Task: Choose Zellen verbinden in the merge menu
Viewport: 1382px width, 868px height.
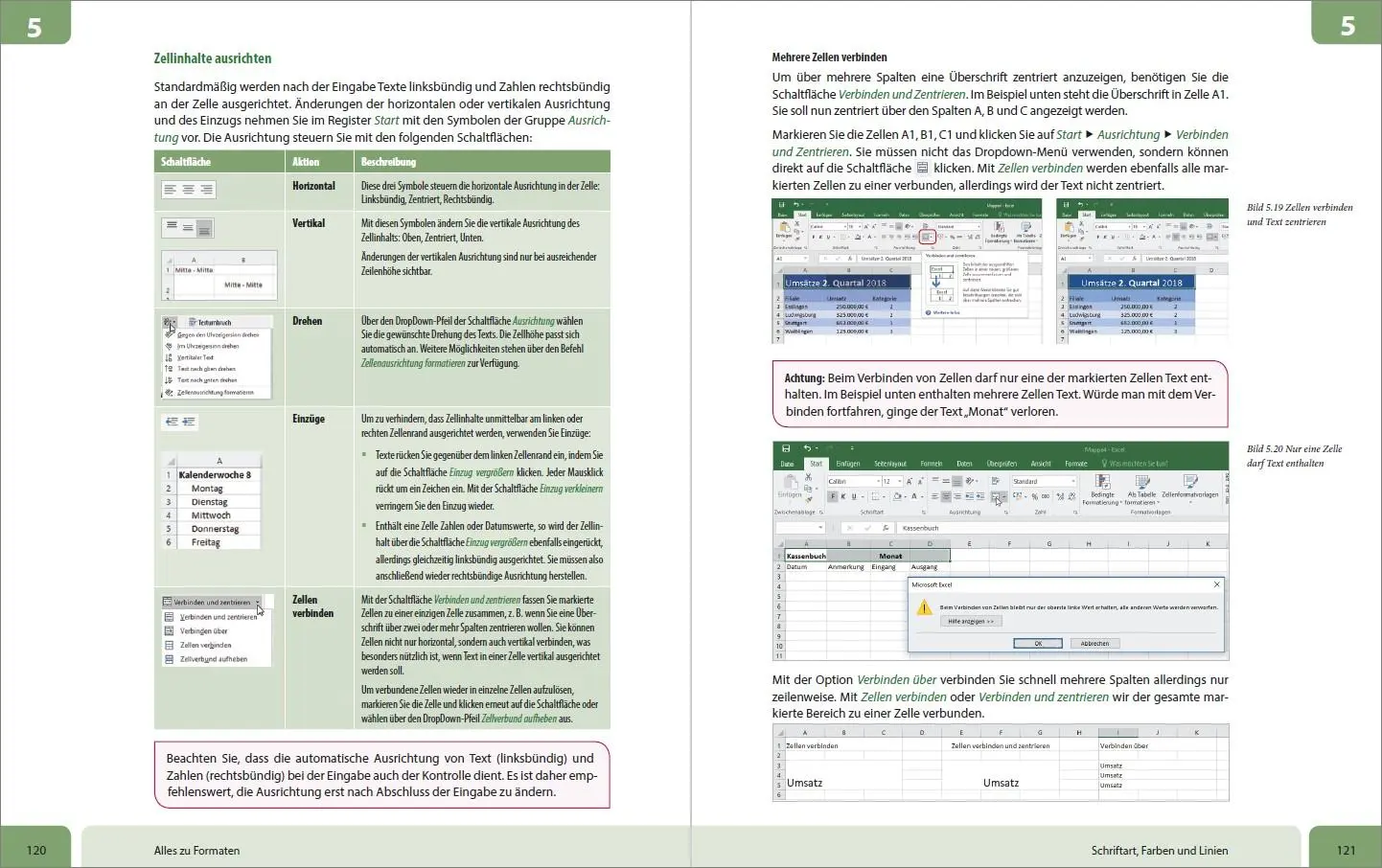Action: click(x=199, y=645)
